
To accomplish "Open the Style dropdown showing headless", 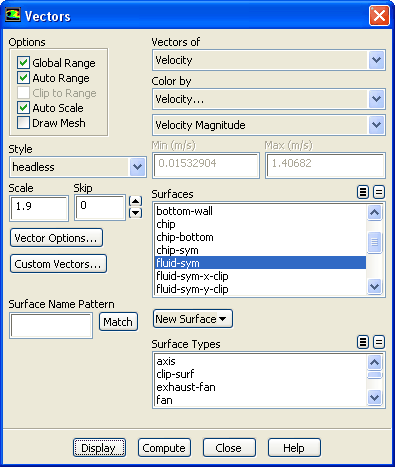I will coord(137,167).
